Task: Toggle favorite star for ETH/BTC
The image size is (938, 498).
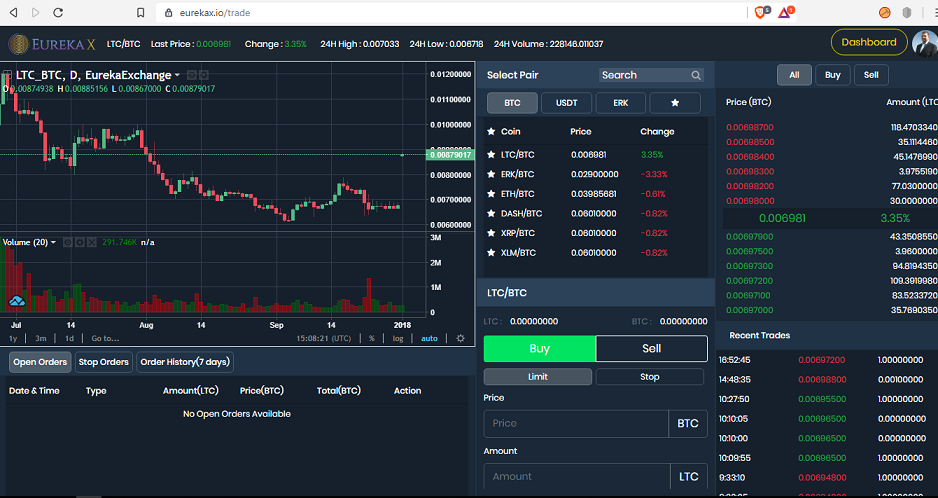Action: coord(491,194)
